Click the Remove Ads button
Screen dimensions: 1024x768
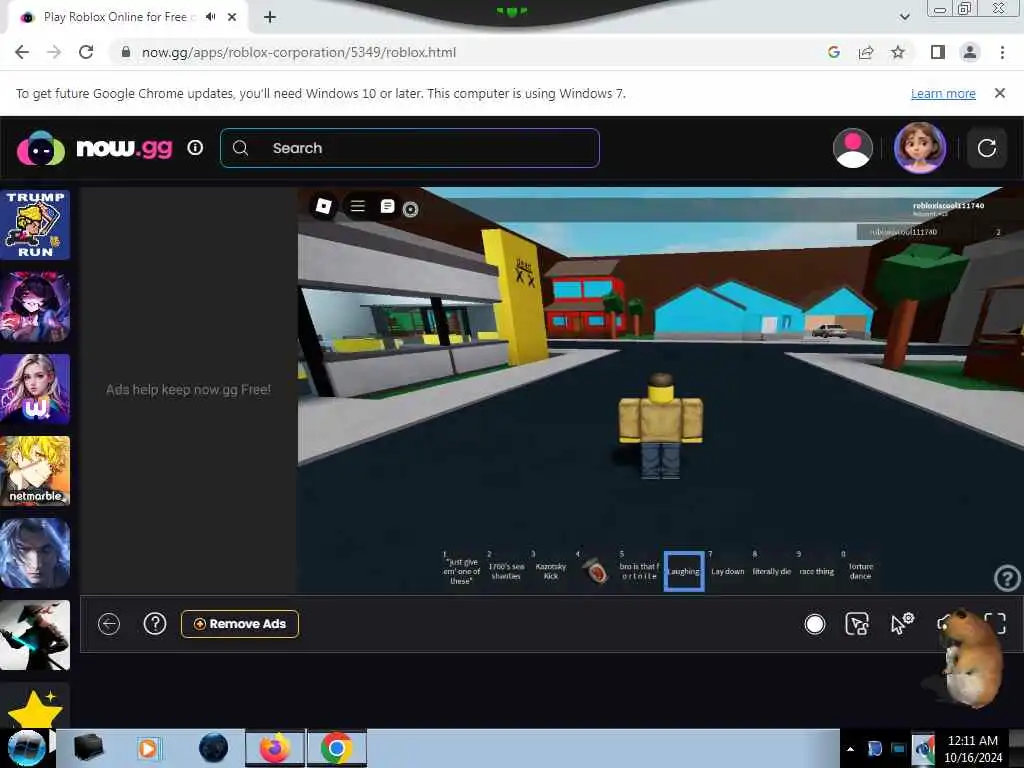tap(240, 624)
